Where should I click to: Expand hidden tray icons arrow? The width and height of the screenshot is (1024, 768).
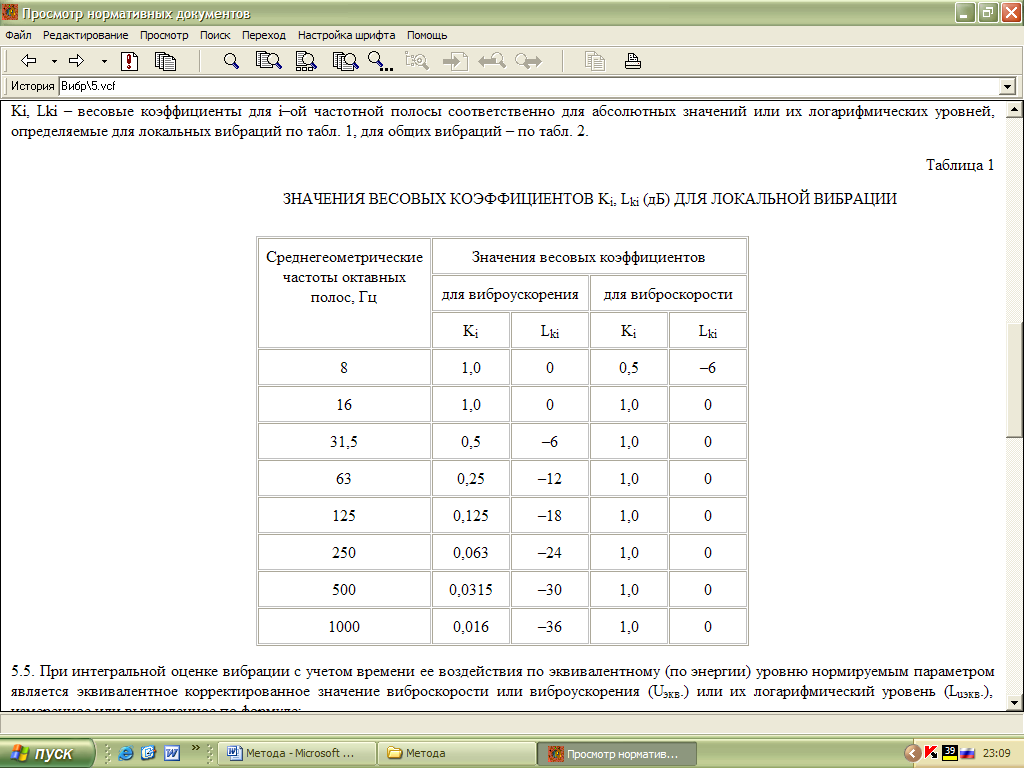pos(912,754)
